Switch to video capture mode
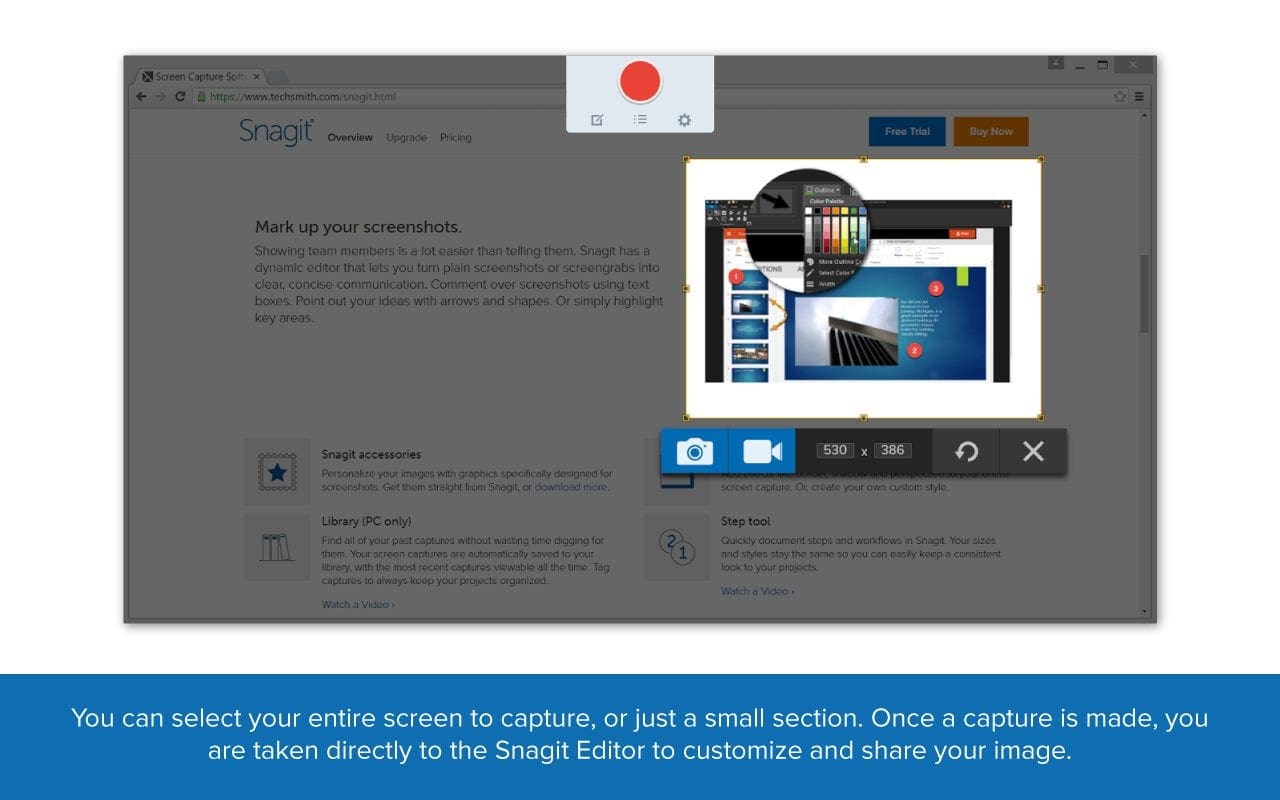 [x=762, y=451]
